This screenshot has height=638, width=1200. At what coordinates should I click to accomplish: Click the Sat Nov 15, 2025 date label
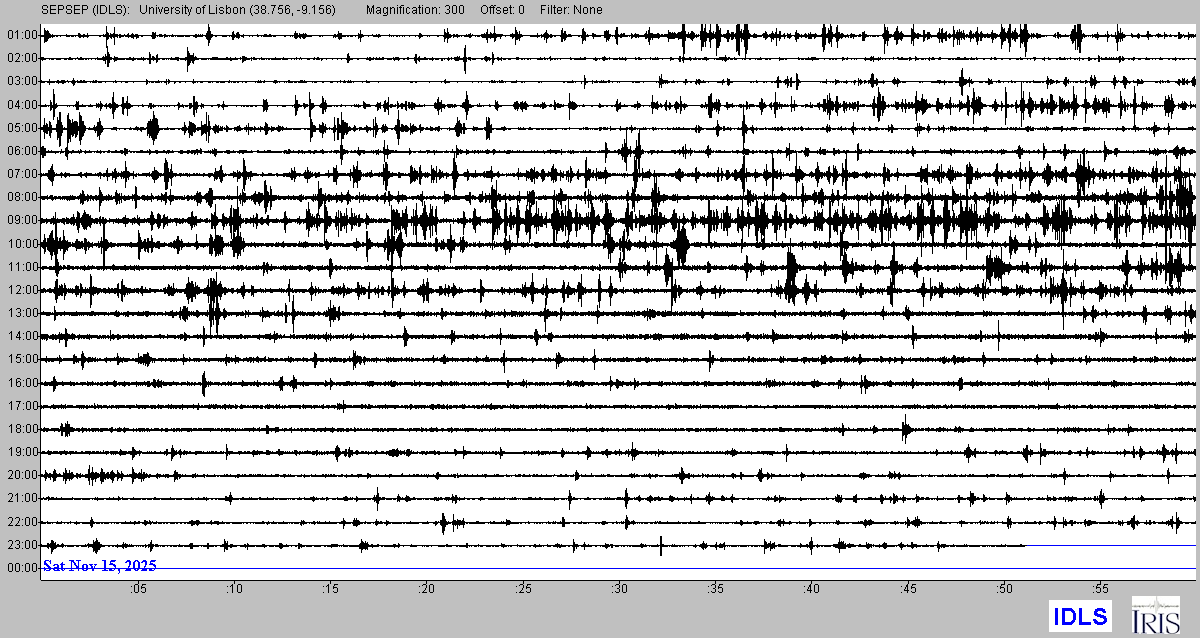coord(99,566)
